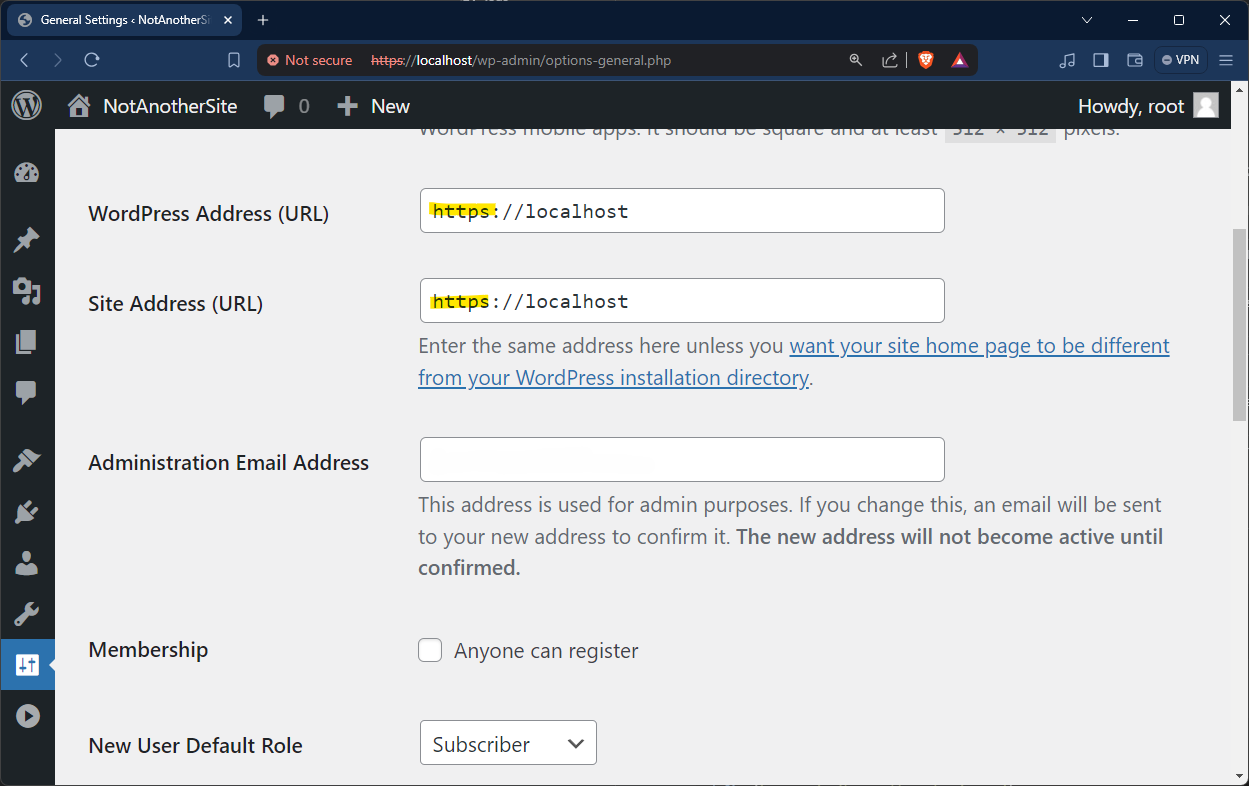Toggle the Brave VPN button
1249x786 pixels.
[x=1178, y=60]
